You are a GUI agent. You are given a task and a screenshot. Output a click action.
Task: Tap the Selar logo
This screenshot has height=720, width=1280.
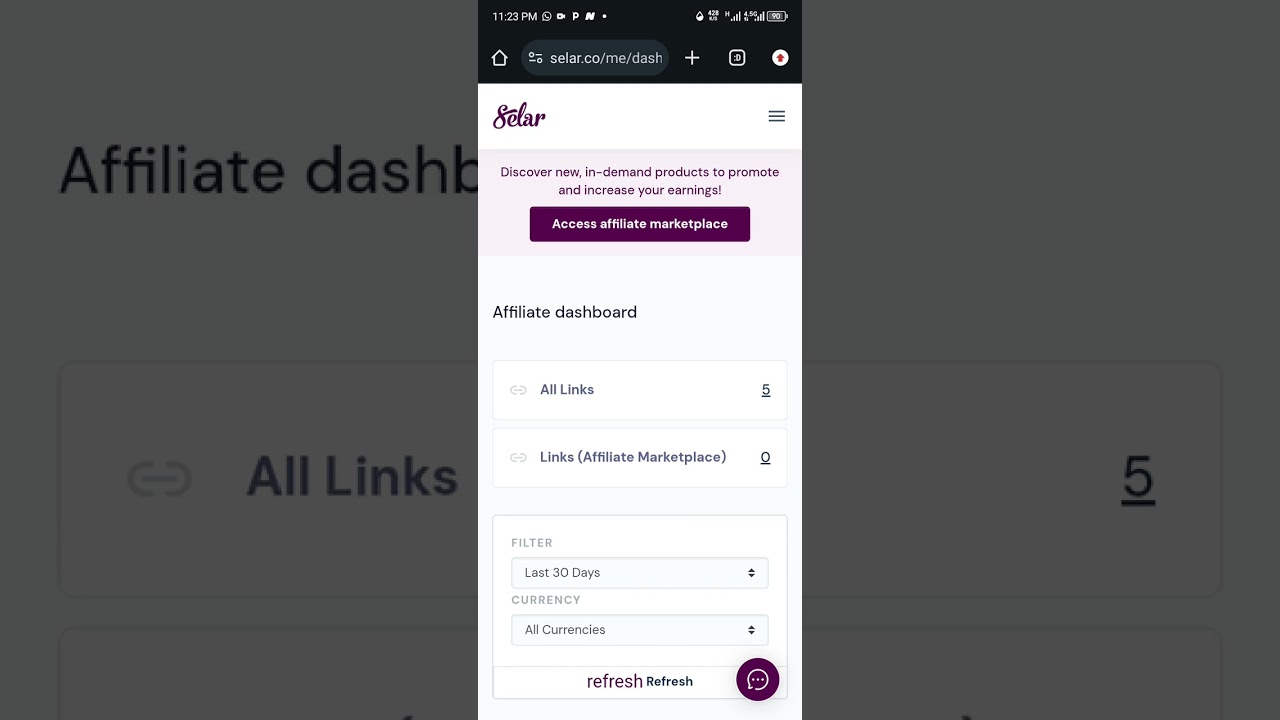(519, 116)
